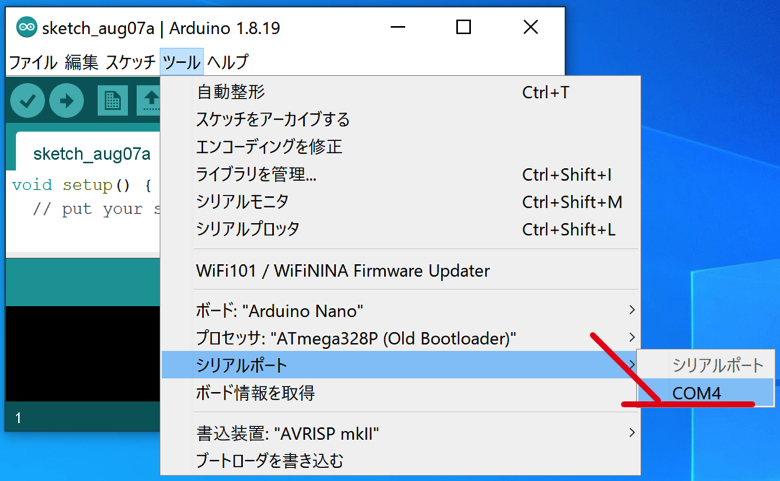This screenshot has height=481, width=780.
Task: Click the Arduino logo in title bar
Action: click(x=26, y=27)
